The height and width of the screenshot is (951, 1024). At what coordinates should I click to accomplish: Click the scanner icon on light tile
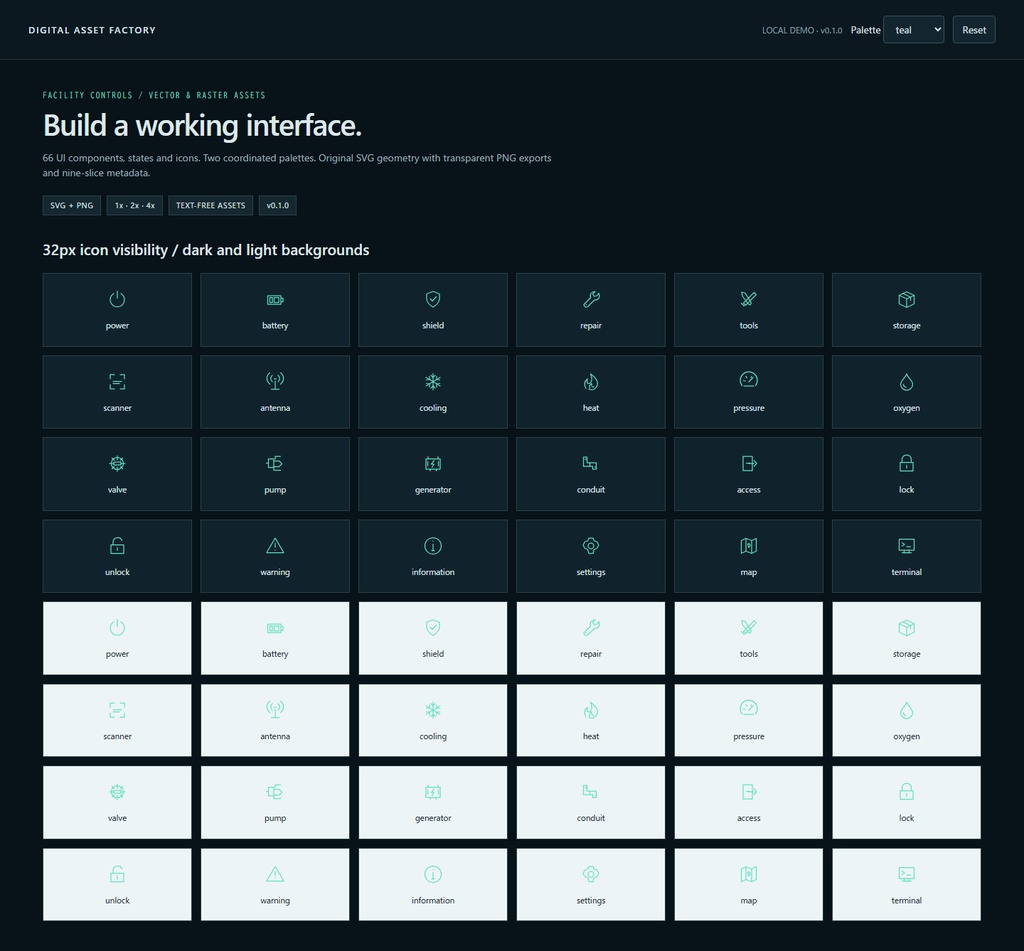click(x=117, y=710)
